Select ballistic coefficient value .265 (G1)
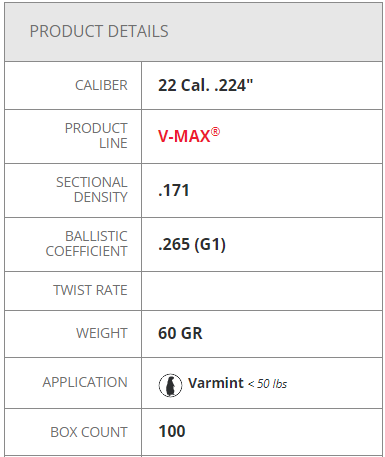Viewport: 385px width, 457px height. (192, 244)
